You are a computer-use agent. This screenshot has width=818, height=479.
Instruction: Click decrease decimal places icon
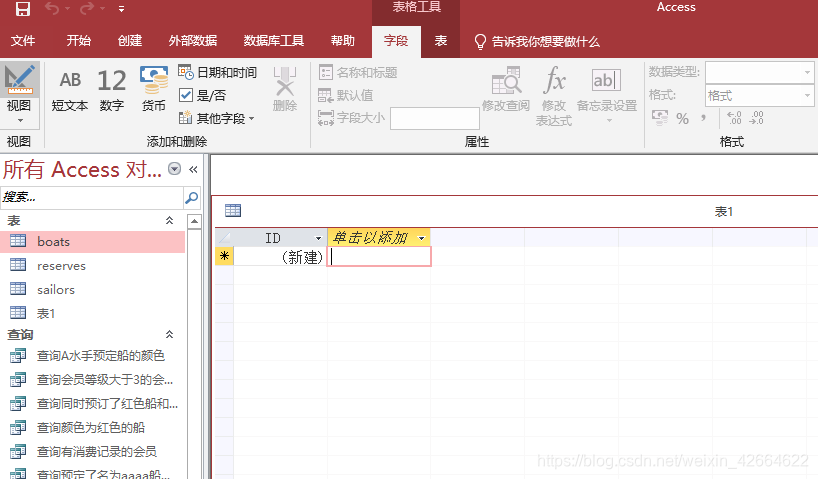(x=756, y=118)
